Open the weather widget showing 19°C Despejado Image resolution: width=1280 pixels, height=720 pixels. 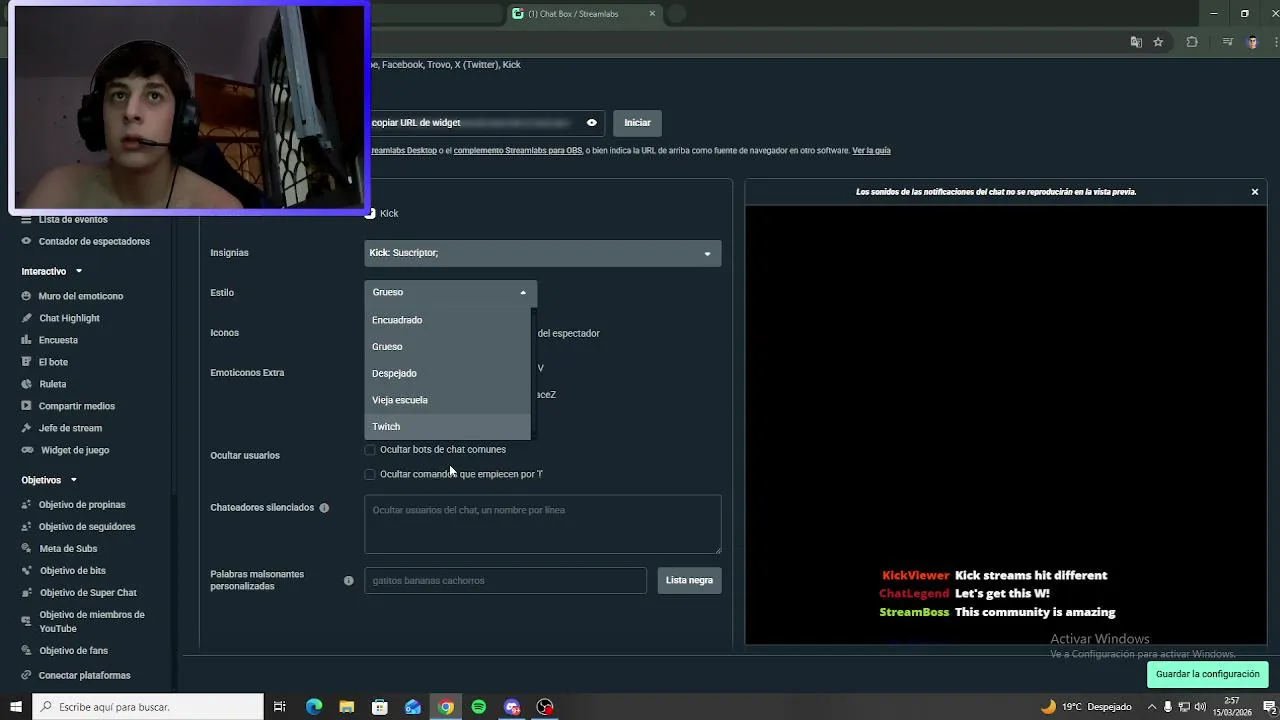point(1086,707)
